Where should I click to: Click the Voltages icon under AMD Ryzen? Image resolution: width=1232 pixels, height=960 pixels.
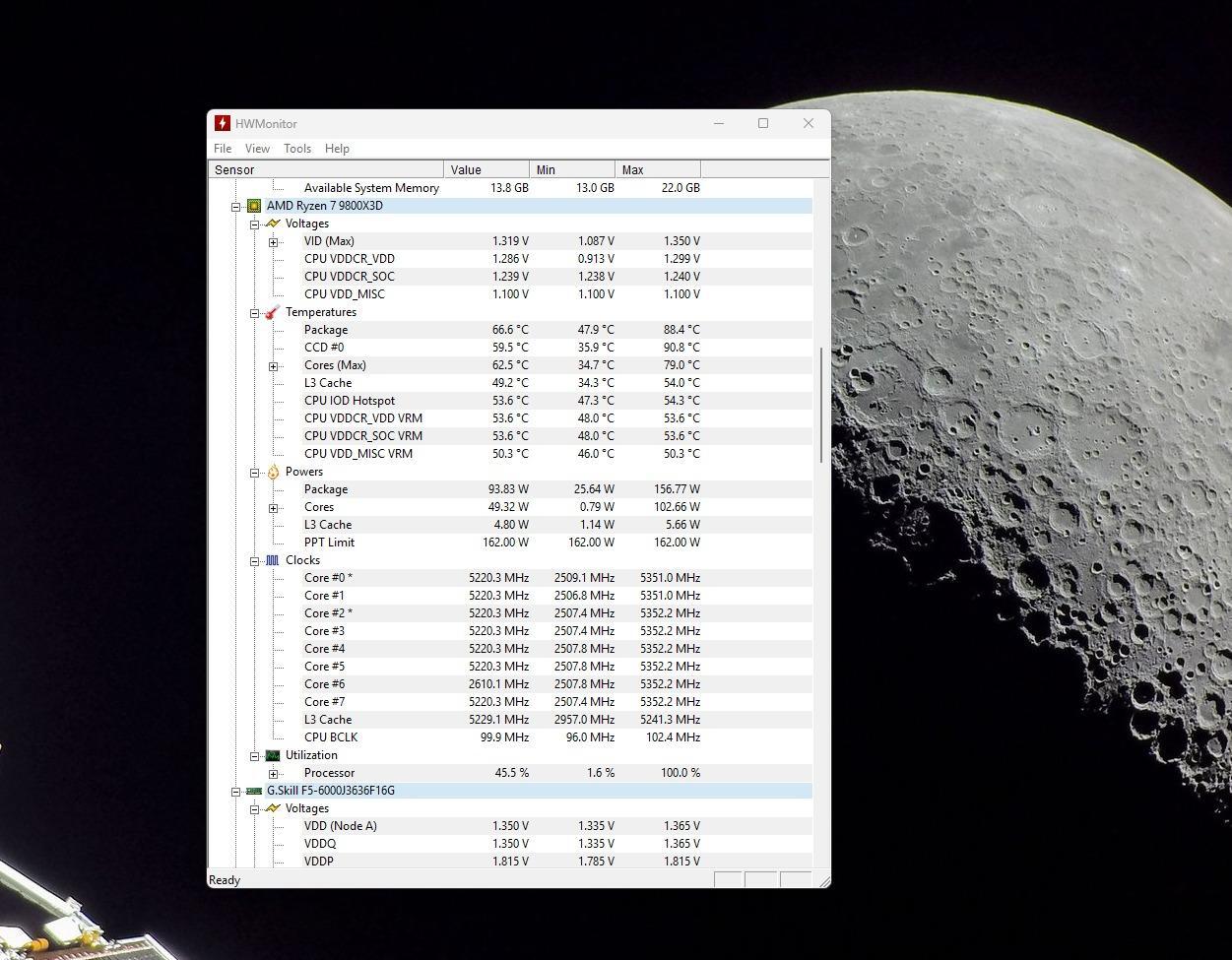pos(273,224)
